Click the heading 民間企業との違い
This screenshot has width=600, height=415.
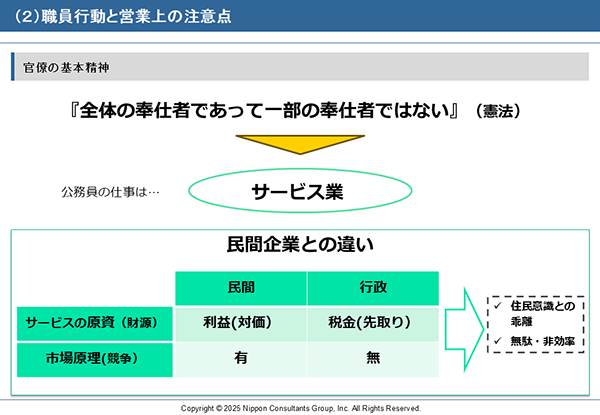coord(300,244)
